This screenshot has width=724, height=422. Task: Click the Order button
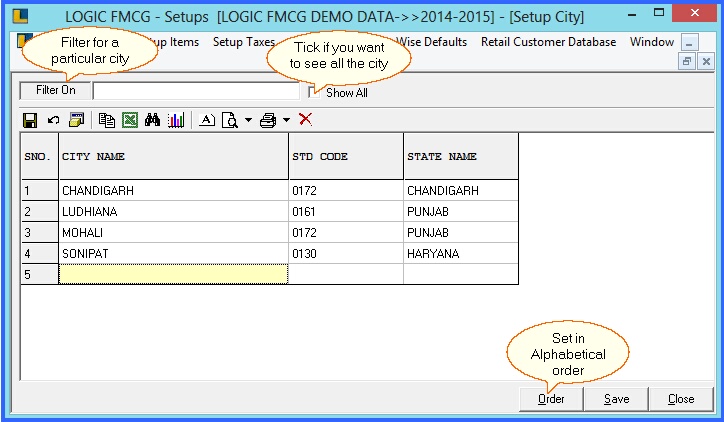551,399
